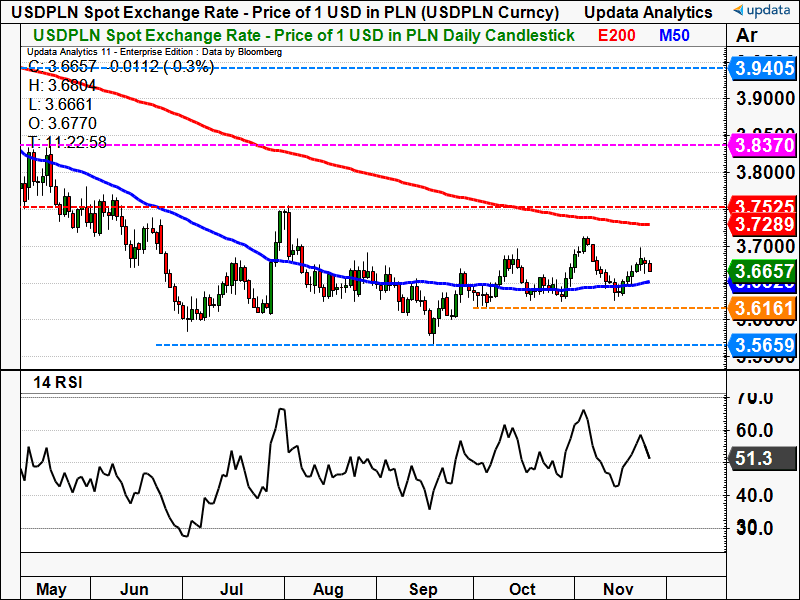Click the Updata Analytics header text
Screen dimensions: 800x600
point(650,12)
